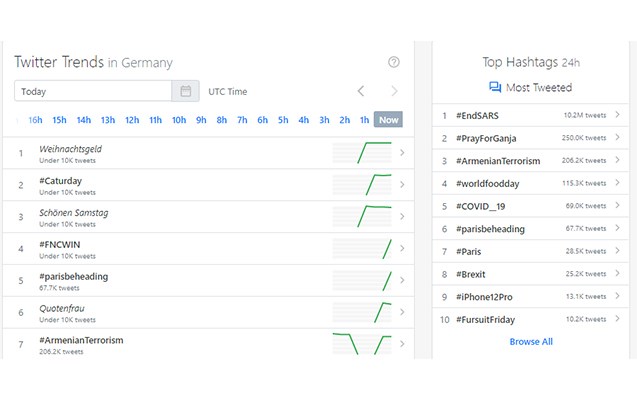This screenshot has height=400, width=637.
Task: Select the 2h time tab
Action: tap(344, 120)
